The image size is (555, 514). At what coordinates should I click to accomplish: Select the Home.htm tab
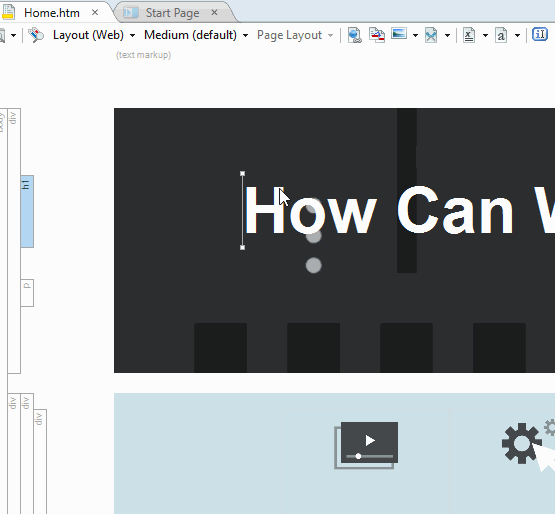click(x=52, y=13)
